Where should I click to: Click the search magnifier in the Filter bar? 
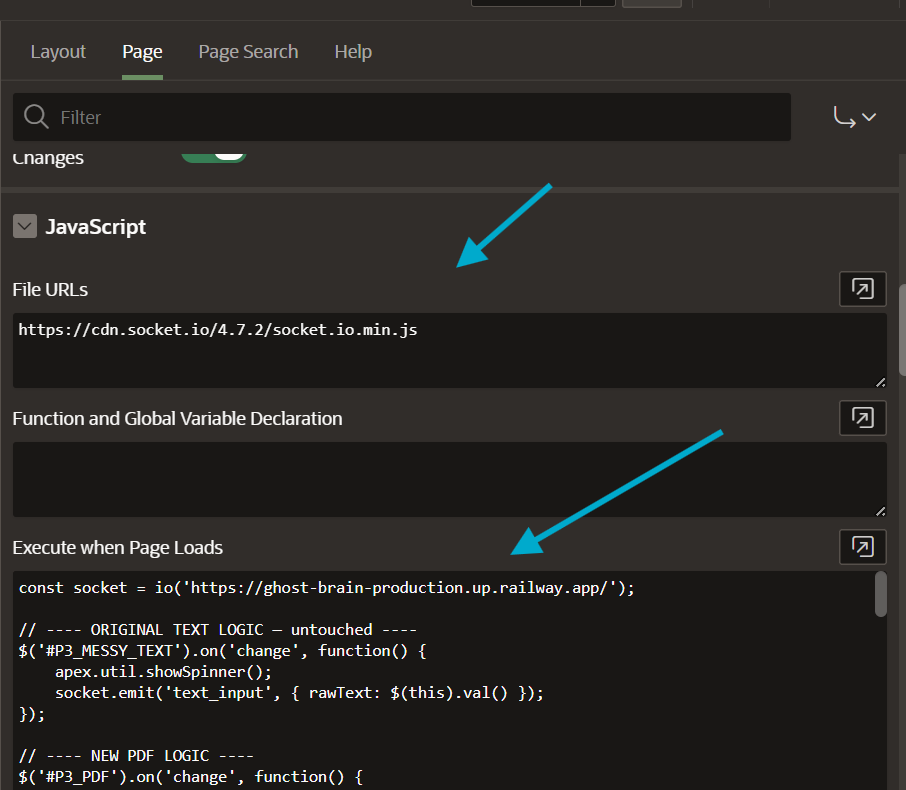[35, 117]
